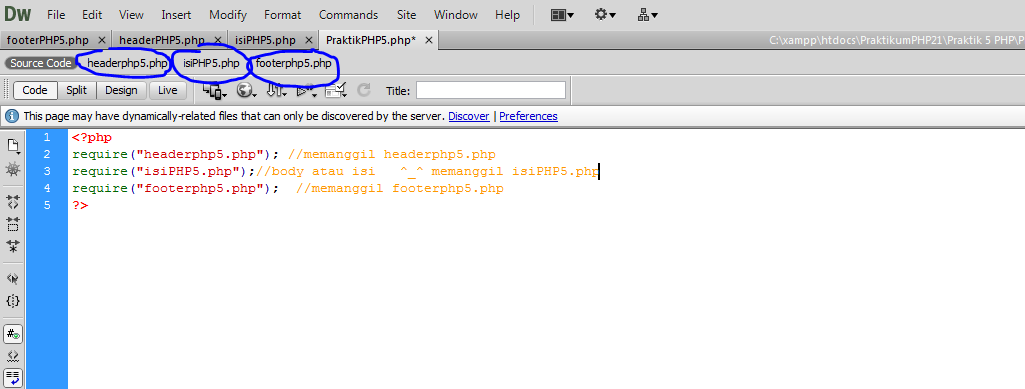The height and width of the screenshot is (389, 1025).
Task: Open the Modify menu
Action: [x=227, y=14]
